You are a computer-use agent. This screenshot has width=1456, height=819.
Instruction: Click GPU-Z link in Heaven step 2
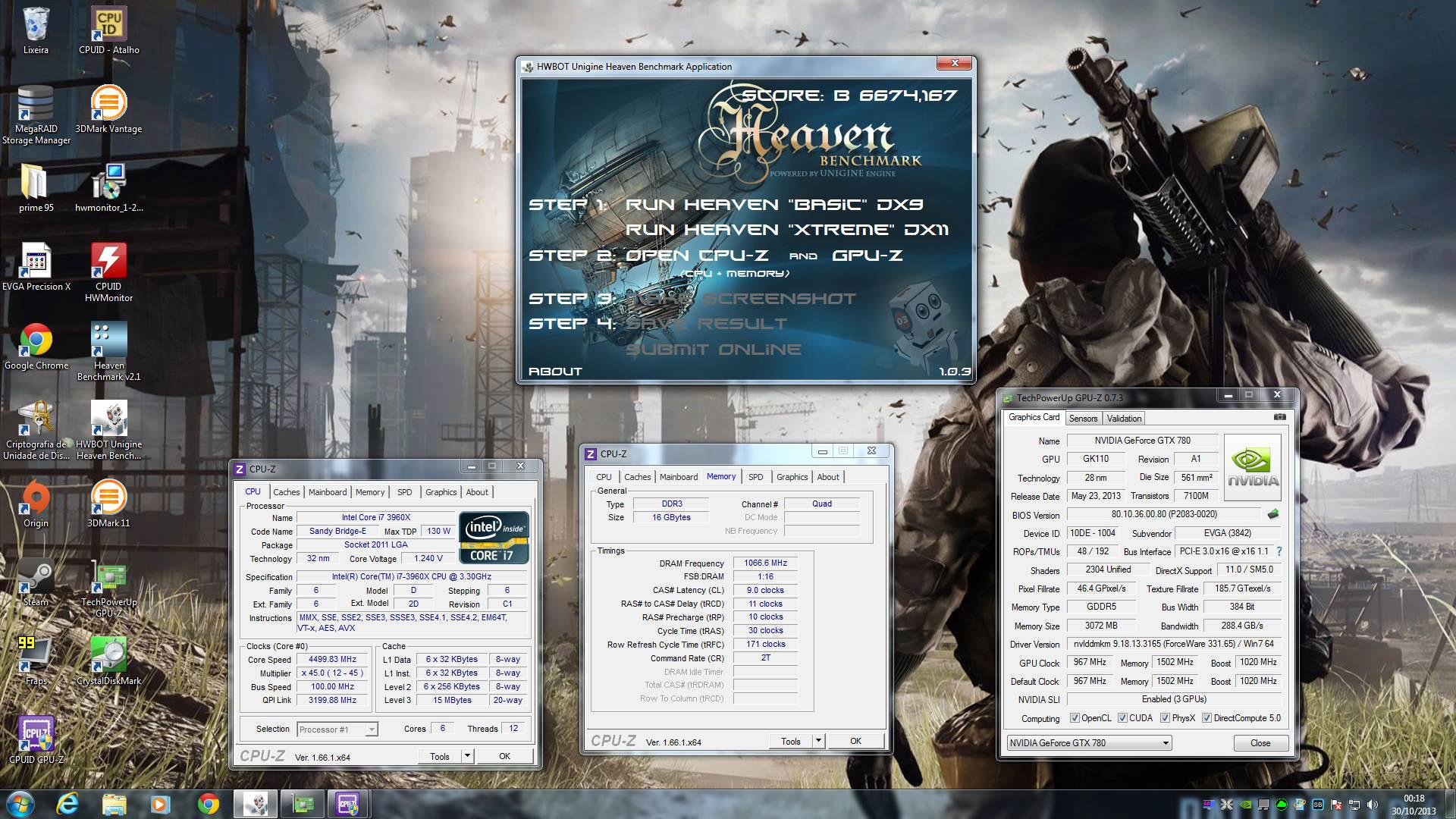868,256
